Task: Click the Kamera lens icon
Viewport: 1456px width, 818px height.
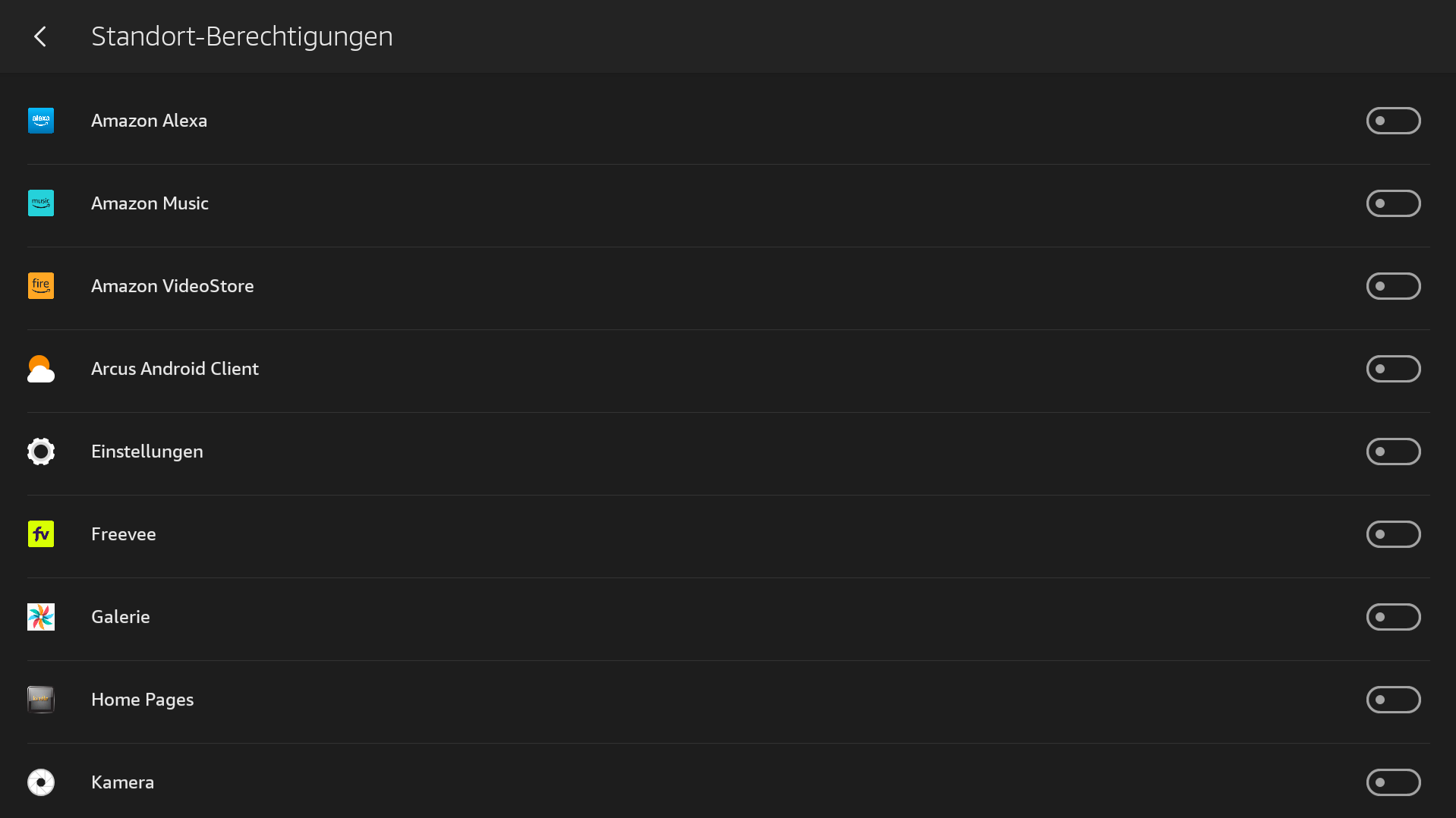Action: point(41,782)
